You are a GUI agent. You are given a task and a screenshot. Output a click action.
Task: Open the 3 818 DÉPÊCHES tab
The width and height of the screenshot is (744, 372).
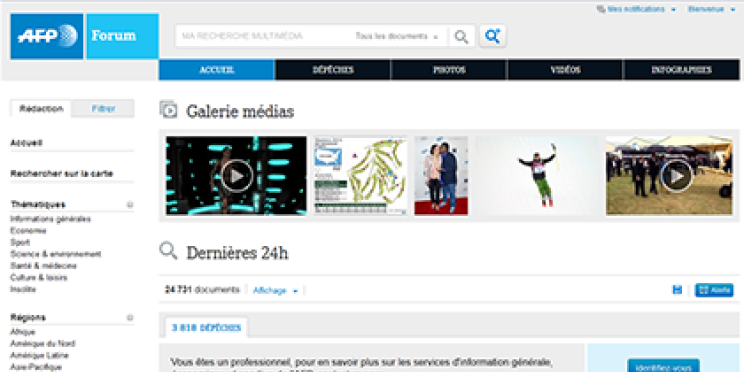click(206, 328)
